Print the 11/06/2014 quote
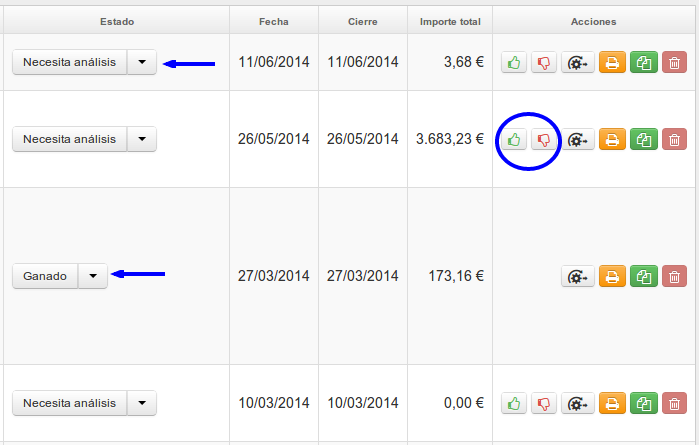 [x=612, y=62]
